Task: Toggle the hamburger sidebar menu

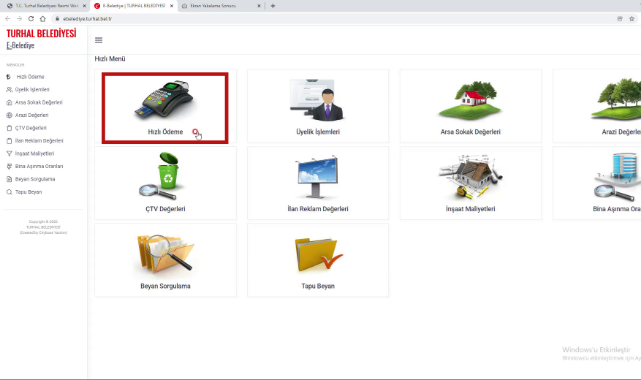Action: coord(99,40)
